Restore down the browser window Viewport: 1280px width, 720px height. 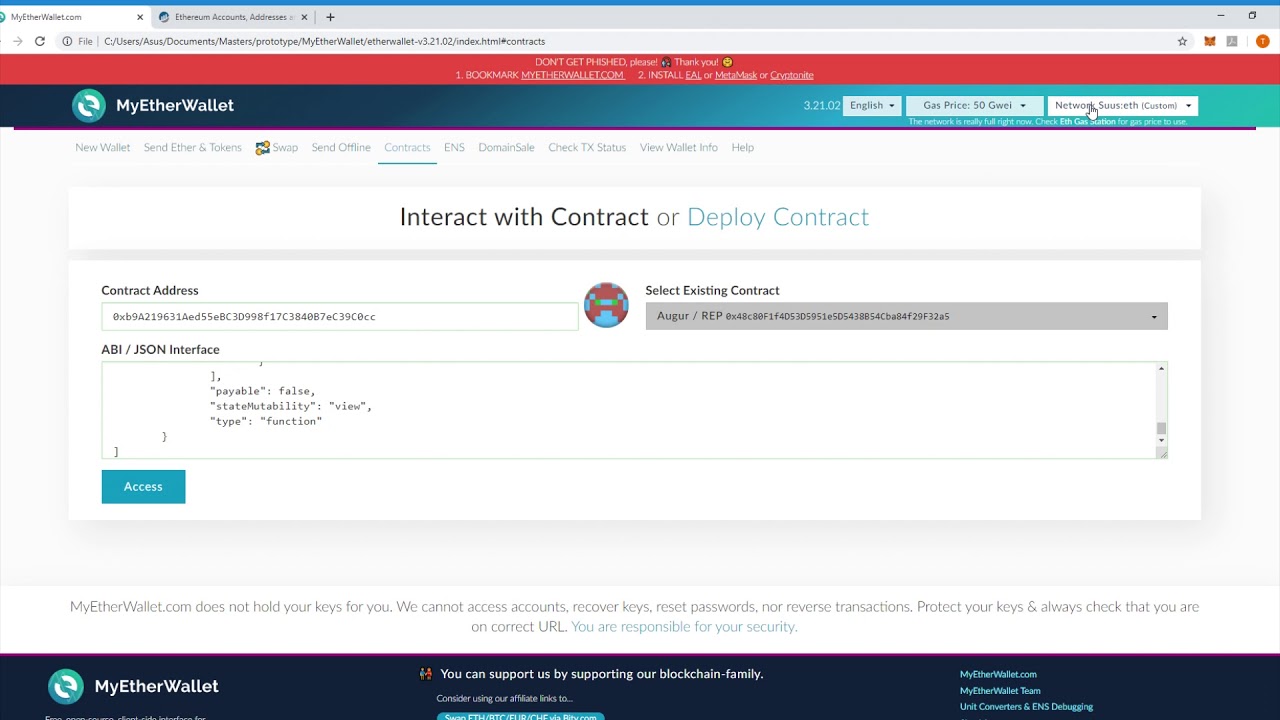pyautogui.click(x=1252, y=16)
